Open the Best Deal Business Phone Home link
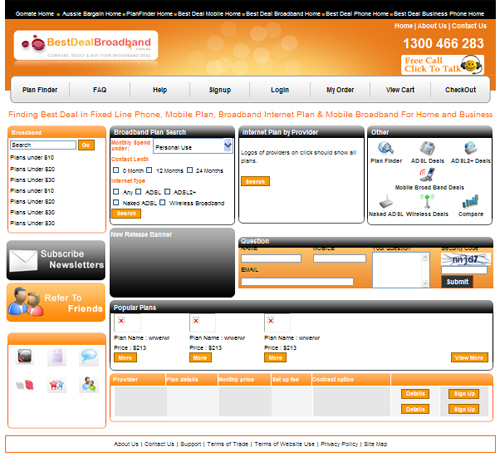This screenshot has width=500, height=455. click(x=439, y=14)
